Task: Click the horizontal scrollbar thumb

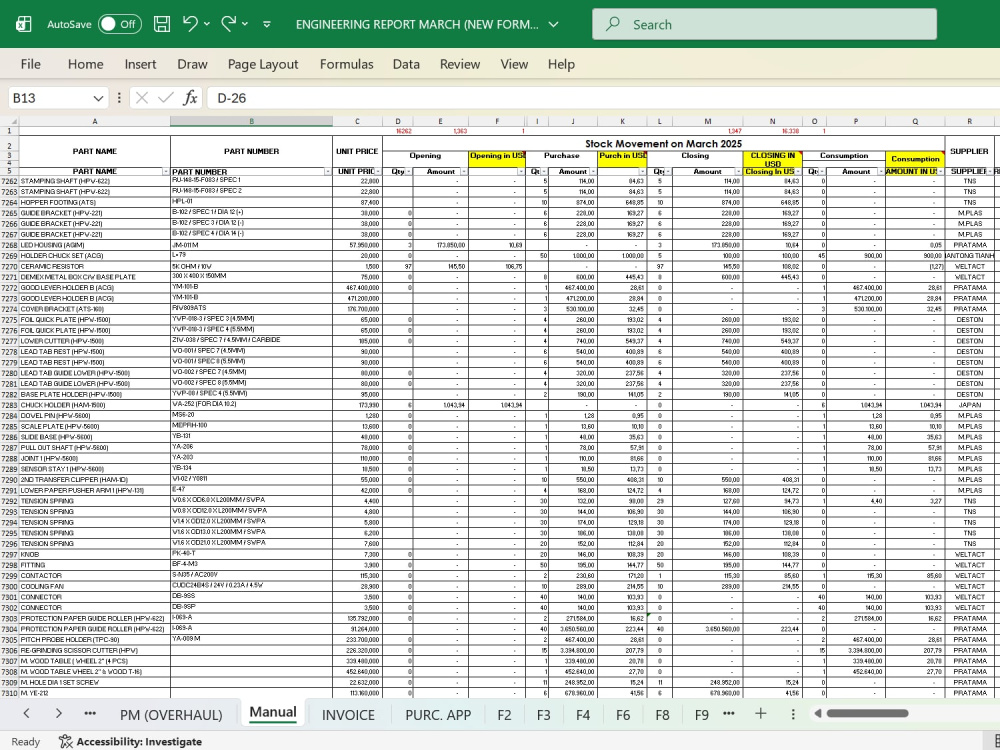Action: (867, 714)
